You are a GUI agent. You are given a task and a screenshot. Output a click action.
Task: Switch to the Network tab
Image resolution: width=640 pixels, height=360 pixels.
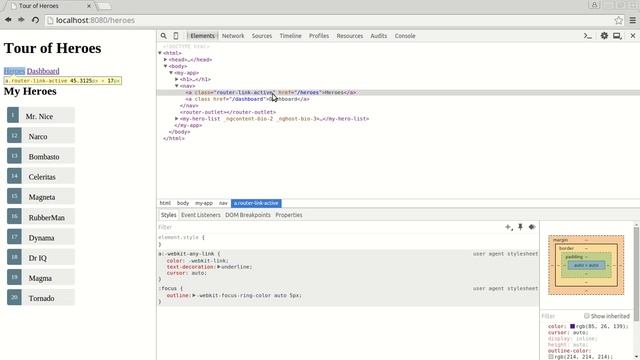pos(233,36)
